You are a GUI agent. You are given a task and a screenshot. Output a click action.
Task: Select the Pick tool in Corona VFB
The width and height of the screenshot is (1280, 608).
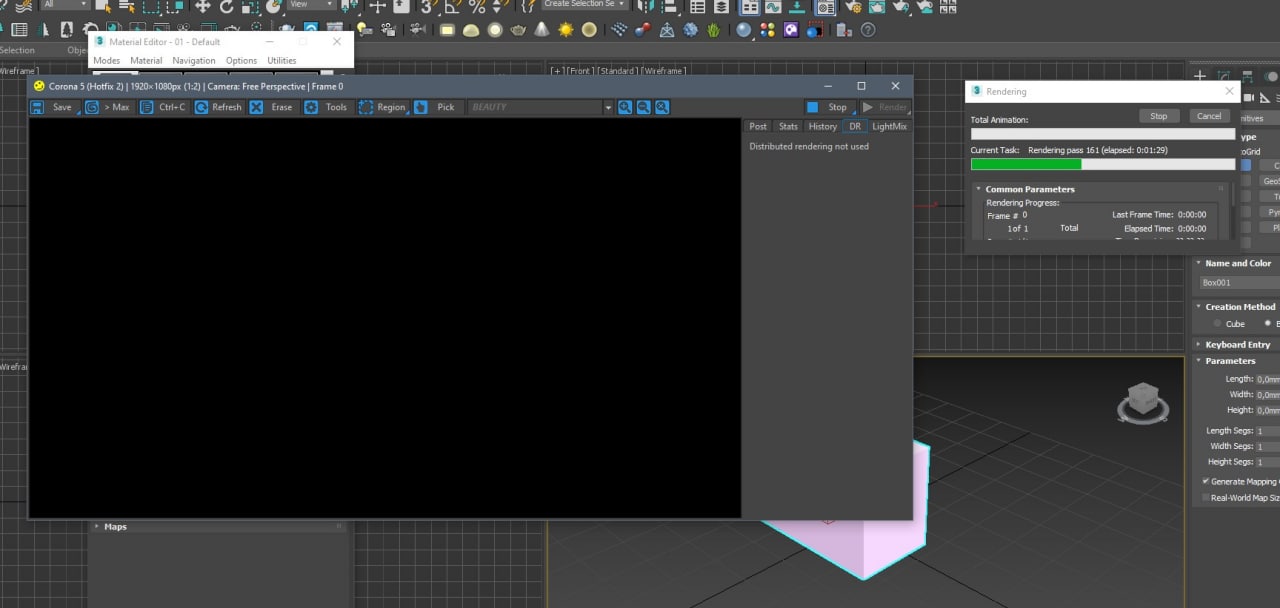pyautogui.click(x=437, y=107)
